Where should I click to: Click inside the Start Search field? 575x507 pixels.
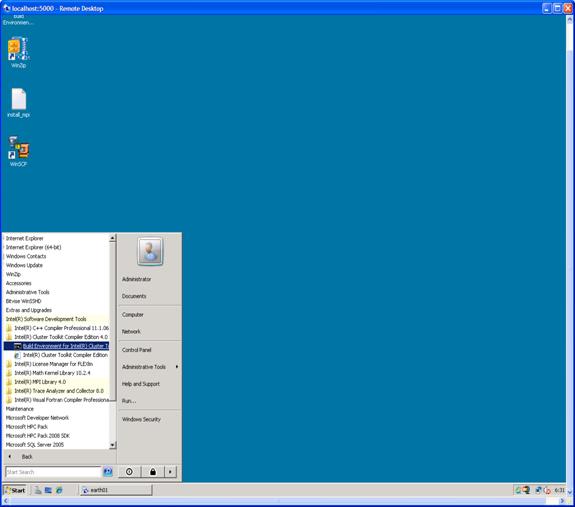click(x=53, y=472)
